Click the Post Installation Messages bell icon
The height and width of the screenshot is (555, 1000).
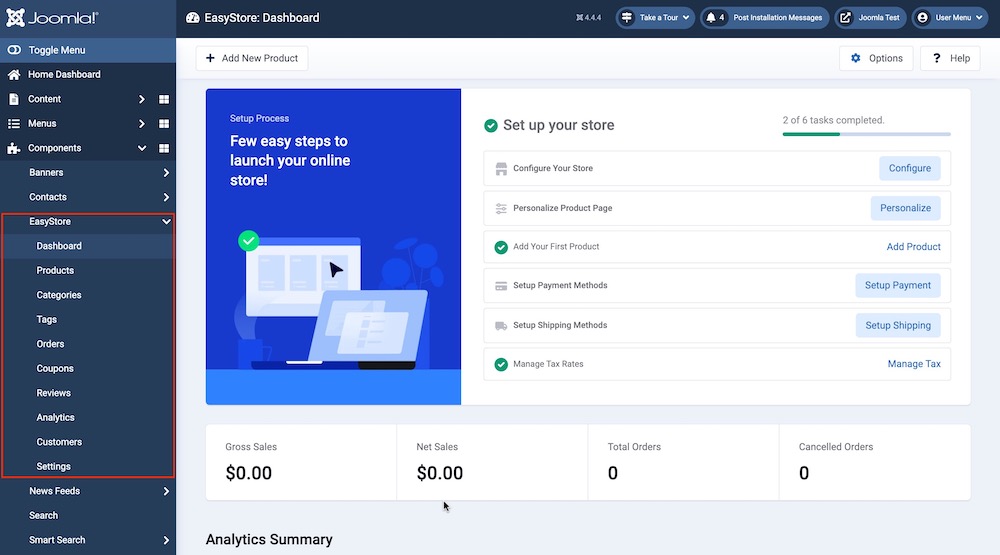pos(711,18)
